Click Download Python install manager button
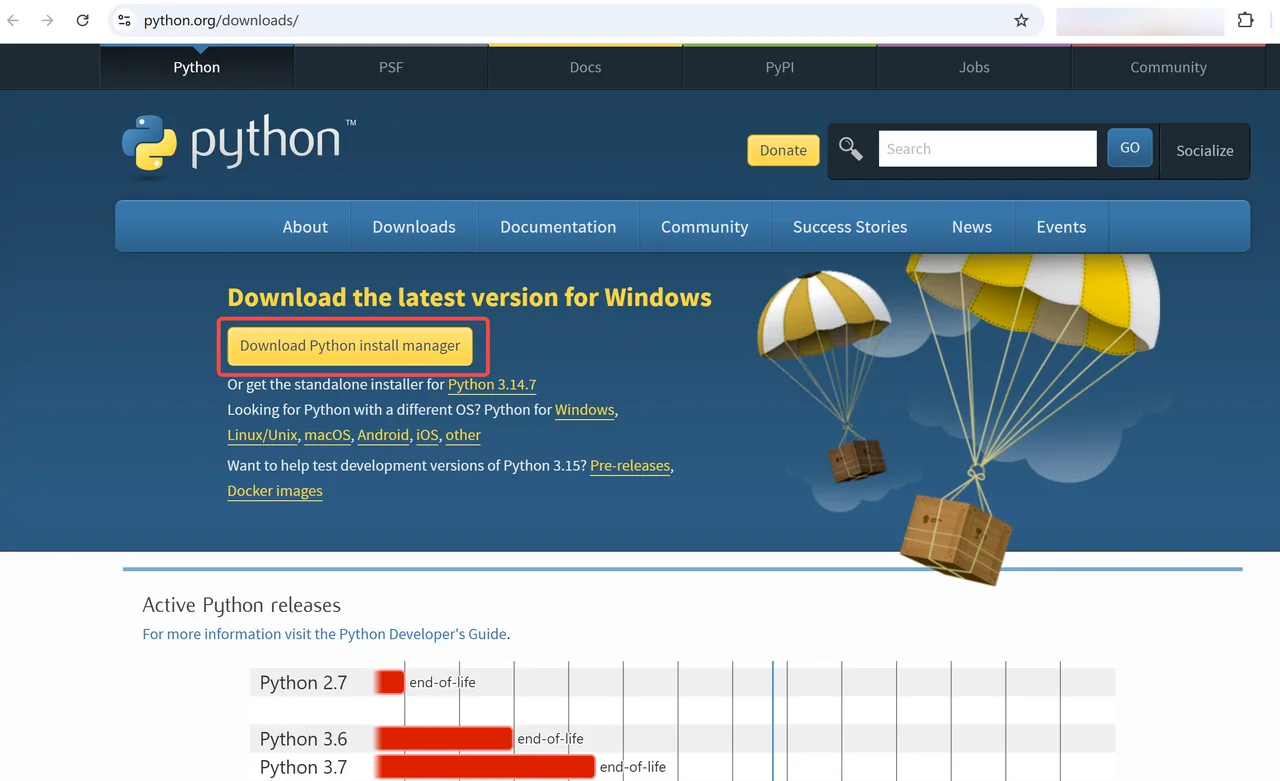This screenshot has height=781, width=1280. (350, 346)
